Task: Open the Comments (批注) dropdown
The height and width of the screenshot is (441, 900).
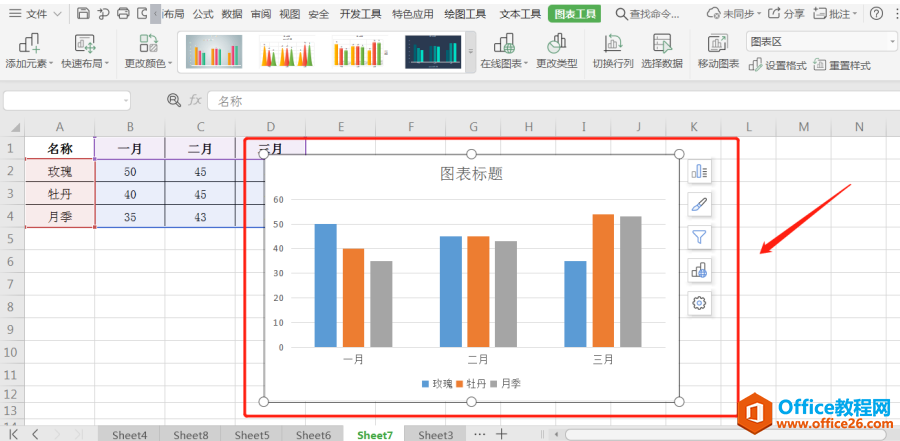Action: (x=835, y=14)
